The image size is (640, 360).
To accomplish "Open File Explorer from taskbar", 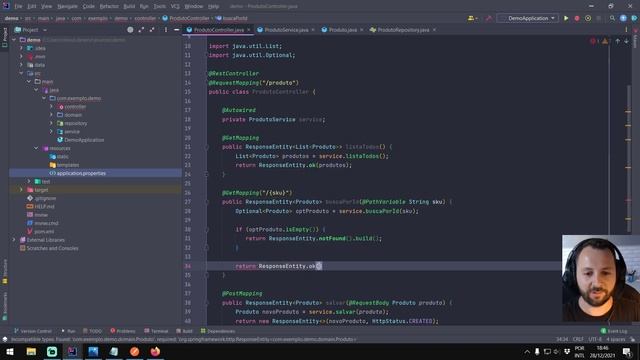I will [x=31, y=351].
